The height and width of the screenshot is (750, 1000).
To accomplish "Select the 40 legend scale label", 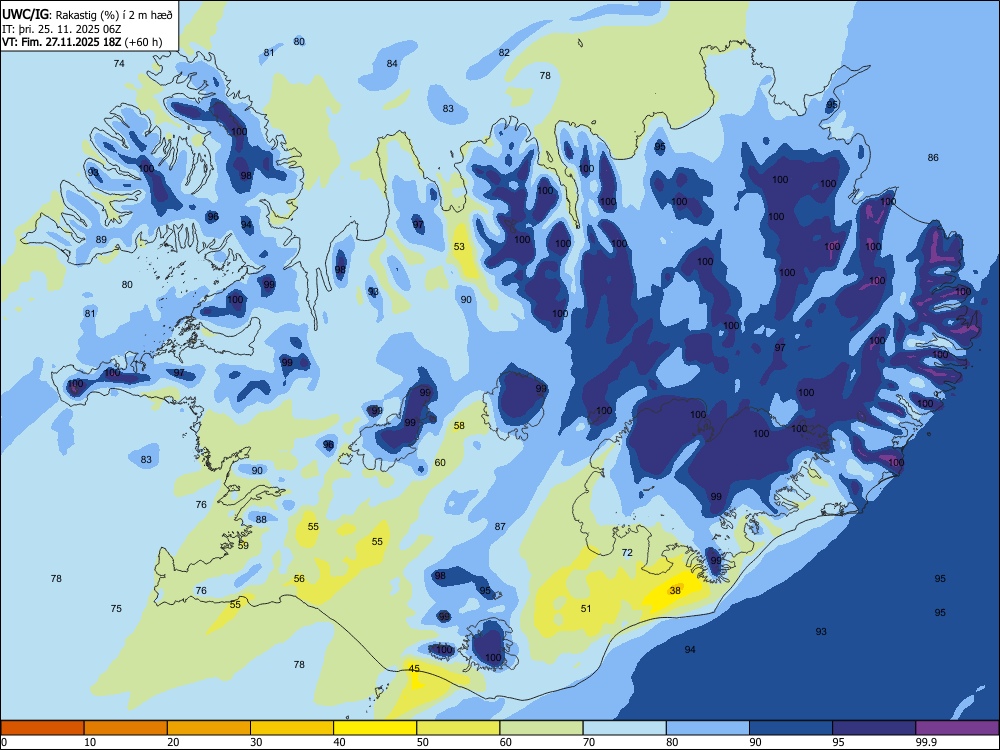I will coord(339,742).
